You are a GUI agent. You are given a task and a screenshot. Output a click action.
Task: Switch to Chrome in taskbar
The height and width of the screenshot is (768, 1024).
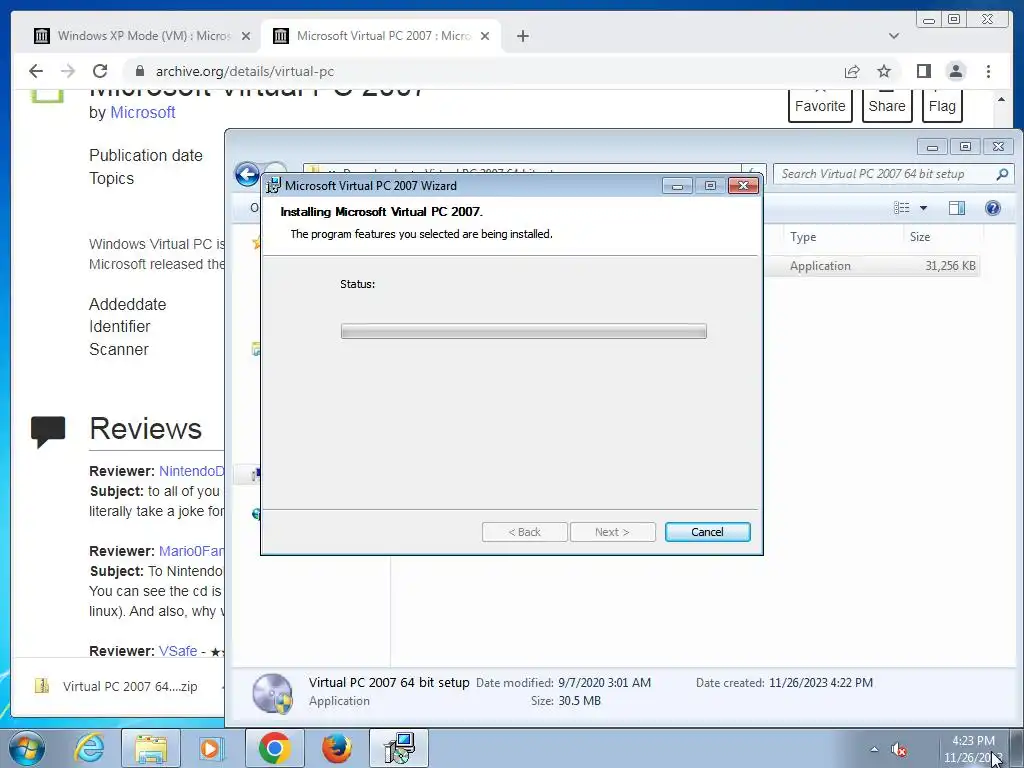point(274,748)
